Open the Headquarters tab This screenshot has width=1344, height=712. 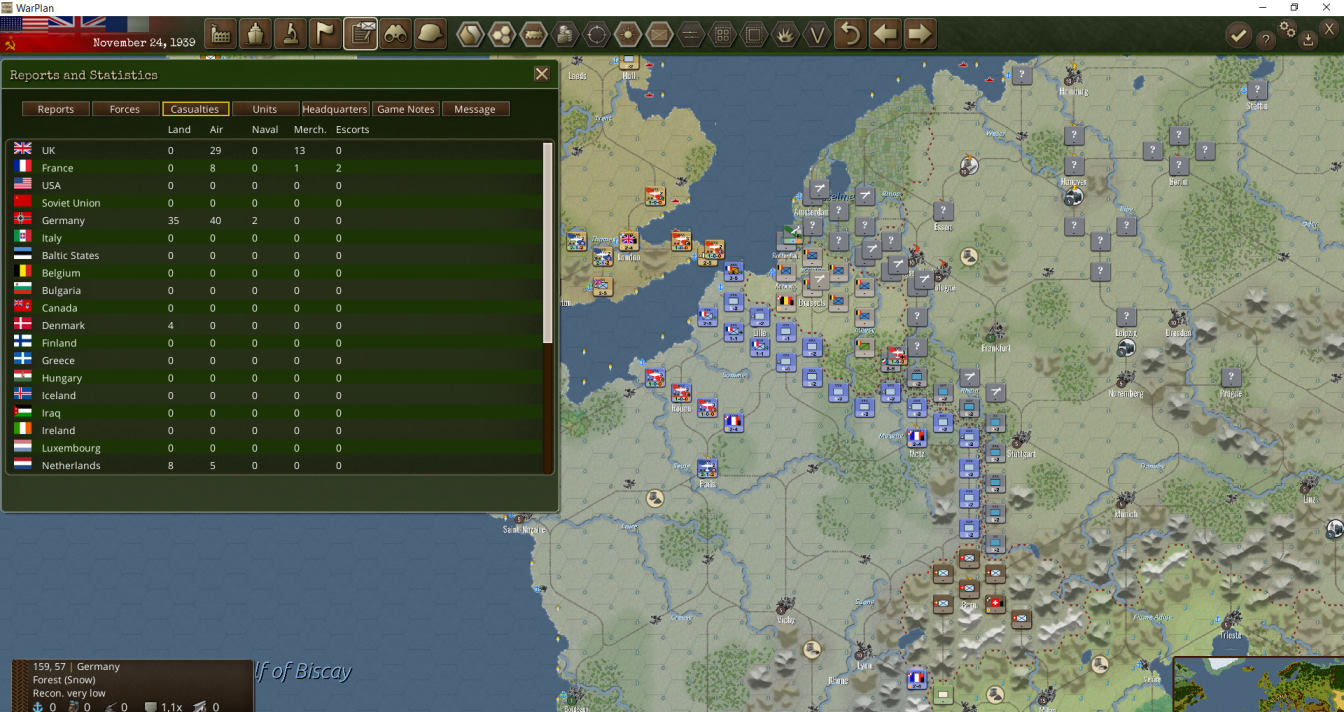335,109
